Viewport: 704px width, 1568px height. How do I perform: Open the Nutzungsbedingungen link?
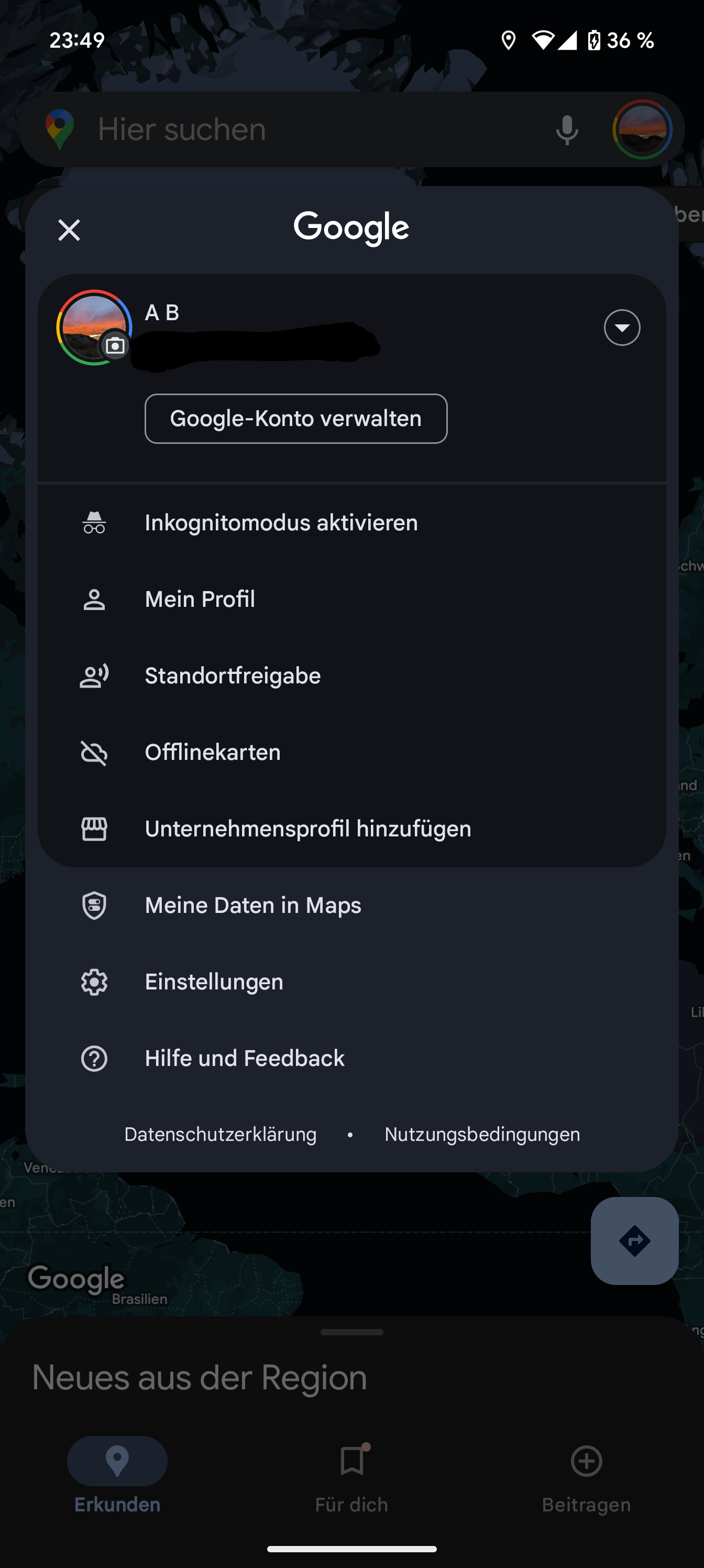(482, 1135)
